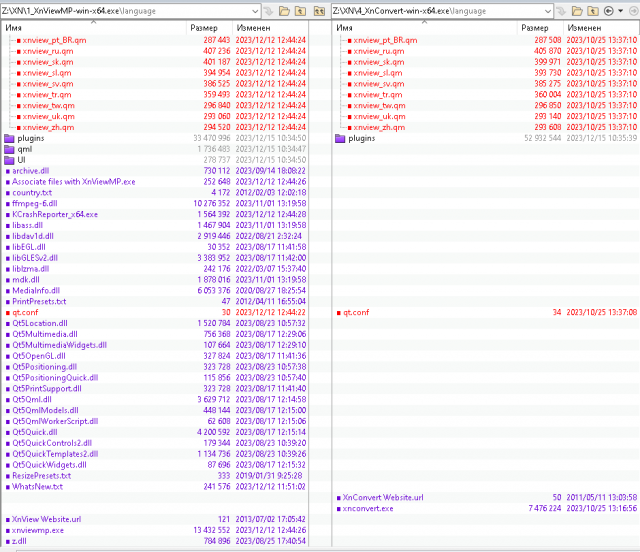The height and width of the screenshot is (552, 640).
Task: Select xnview_tw.qm in the left pane
Action: click(x=155, y=105)
